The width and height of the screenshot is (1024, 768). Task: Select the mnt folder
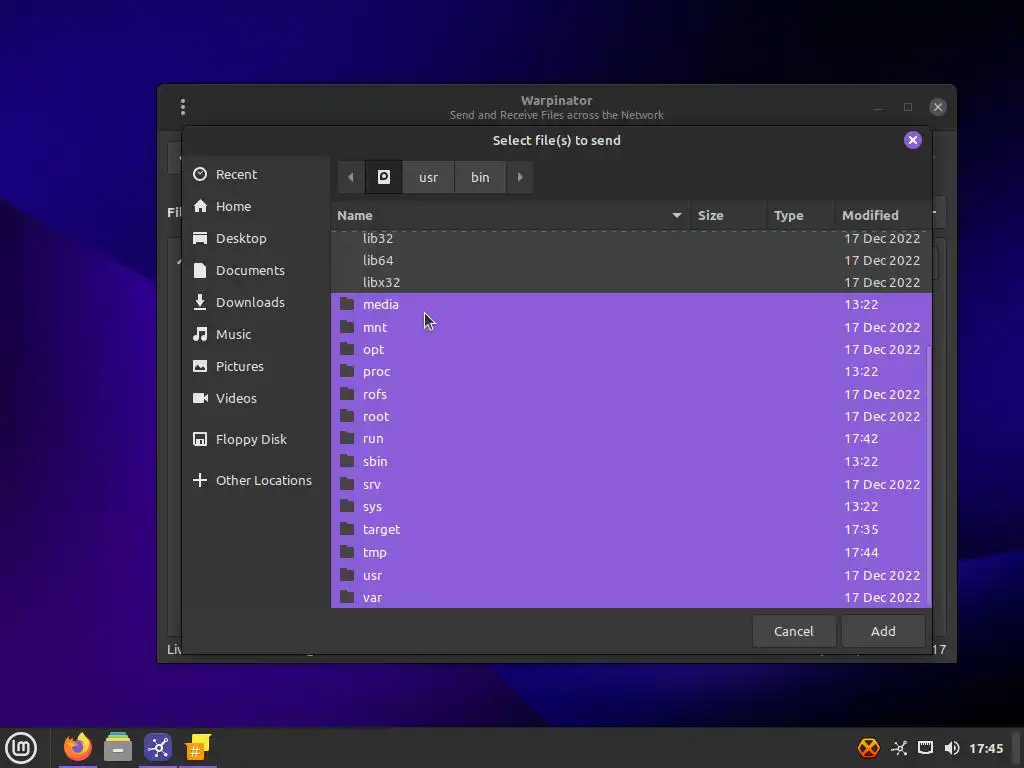(x=631, y=327)
